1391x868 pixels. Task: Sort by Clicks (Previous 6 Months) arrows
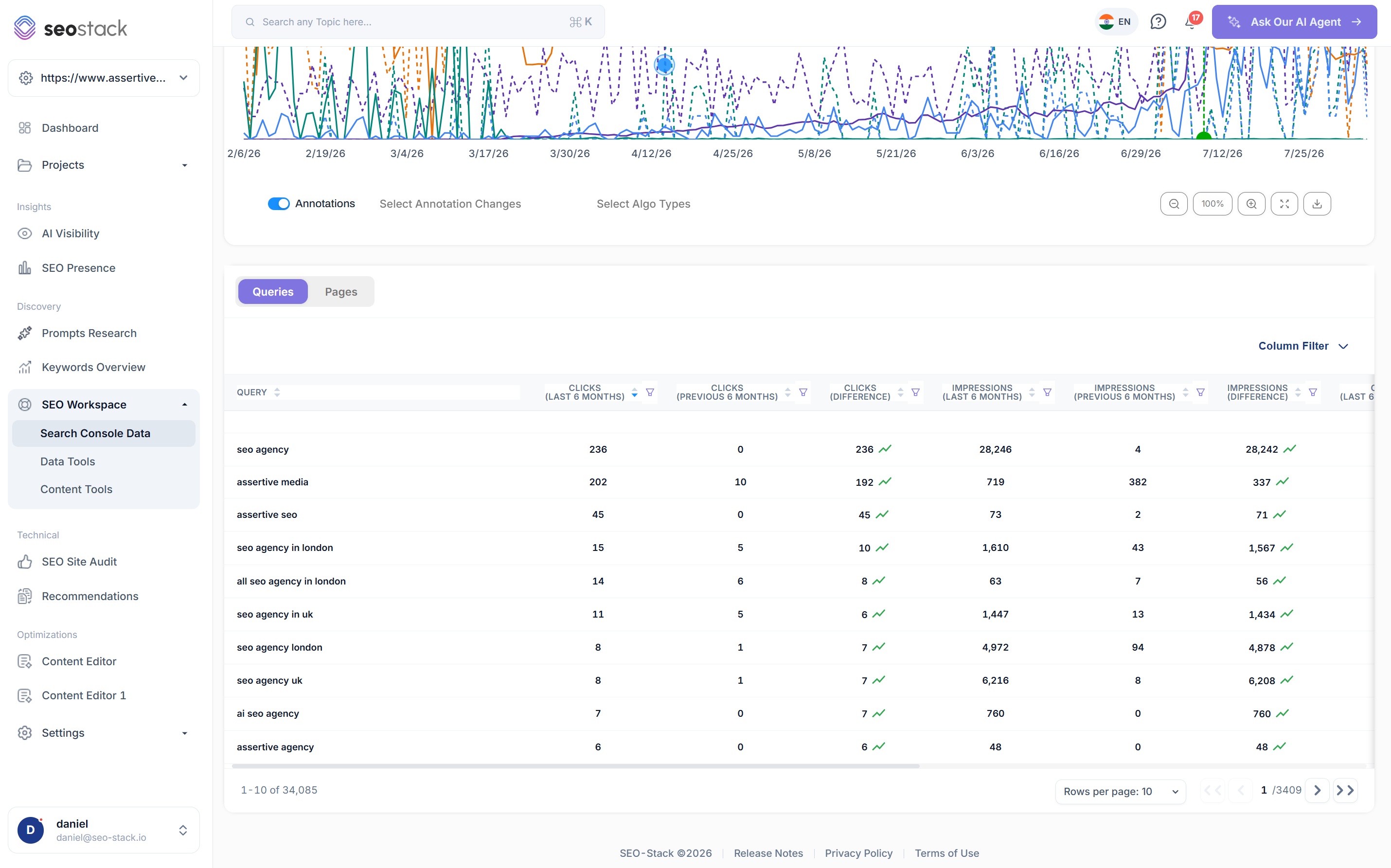click(x=787, y=393)
